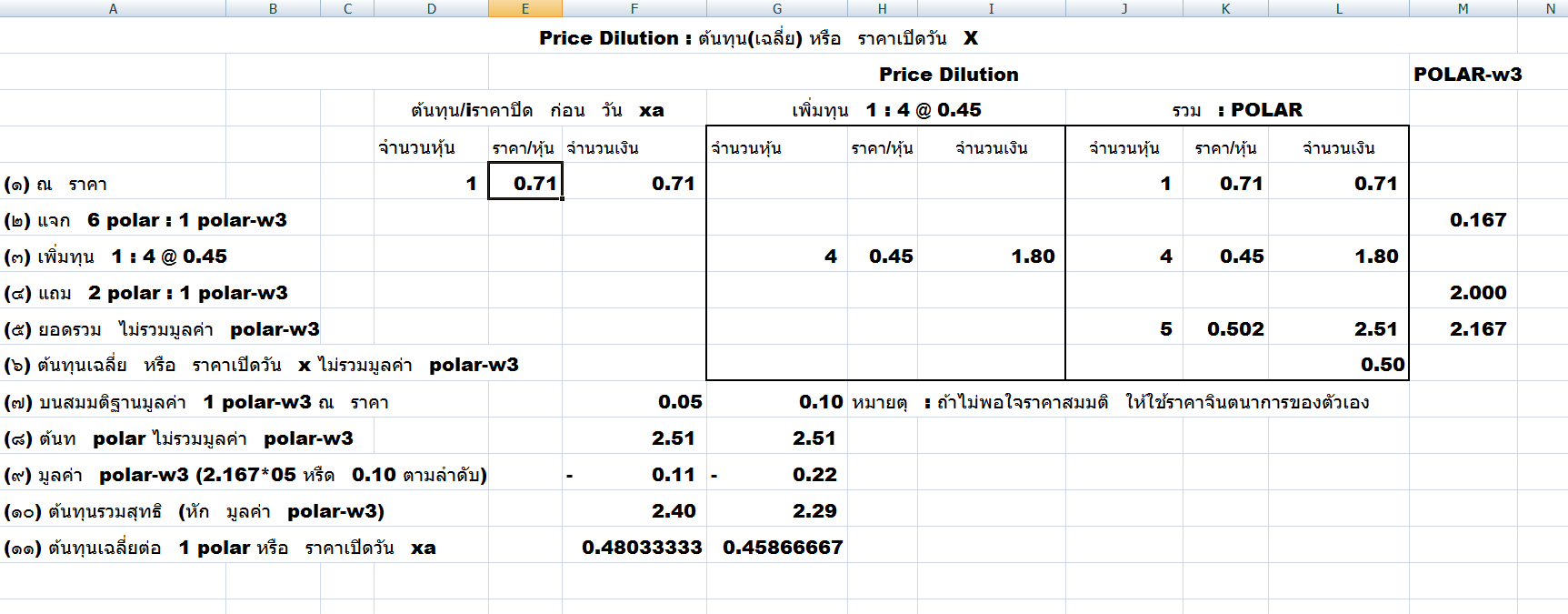Viewport: 1568px width, 614px height.
Task: Click the 'ต้นทุน/เราคาปิด ก่อน วัน xa' heading
Action: point(537,110)
